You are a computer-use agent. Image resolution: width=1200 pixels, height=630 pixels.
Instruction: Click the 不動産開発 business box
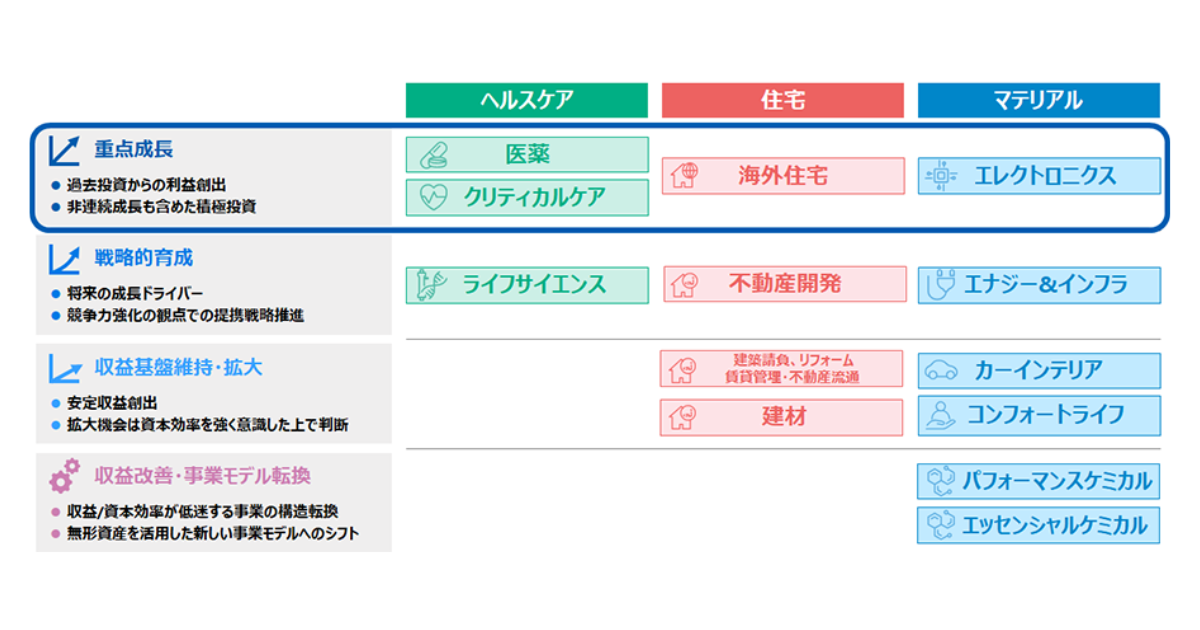pos(784,285)
